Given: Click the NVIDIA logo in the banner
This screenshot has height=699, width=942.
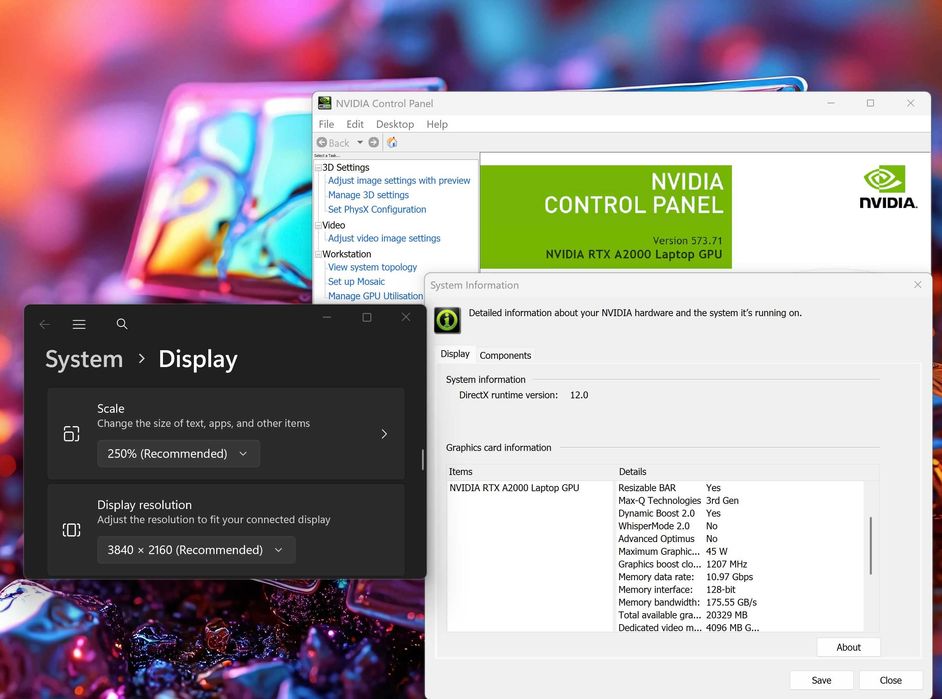Looking at the screenshot, I should (x=888, y=188).
